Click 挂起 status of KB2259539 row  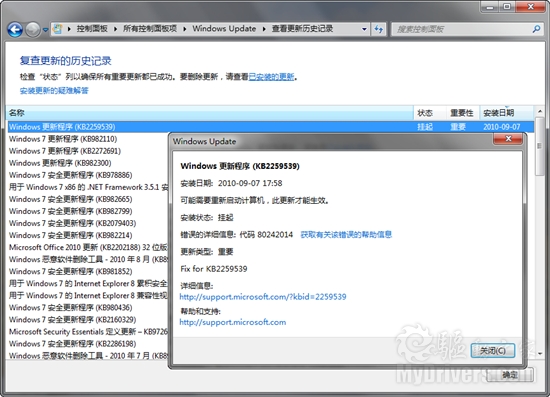click(425, 127)
